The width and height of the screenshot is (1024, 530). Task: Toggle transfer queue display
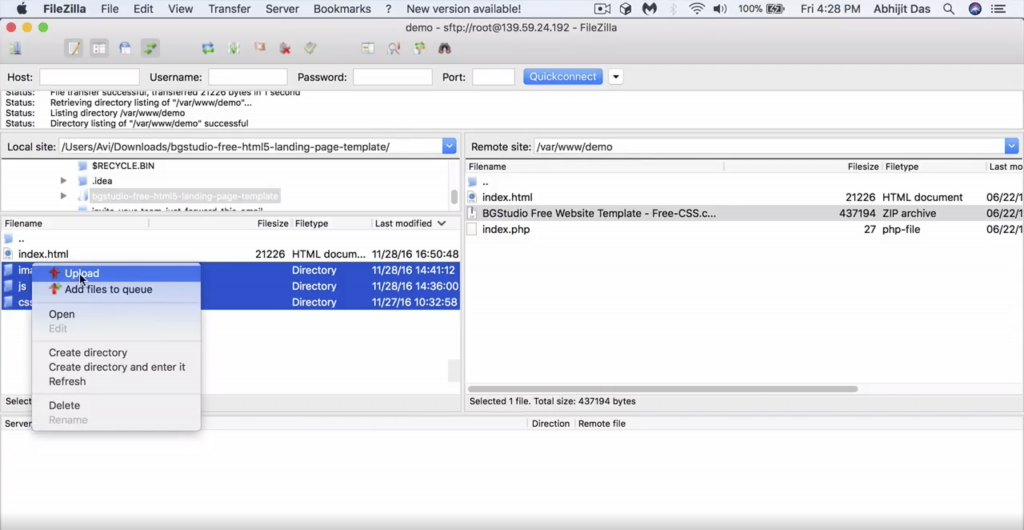point(150,48)
